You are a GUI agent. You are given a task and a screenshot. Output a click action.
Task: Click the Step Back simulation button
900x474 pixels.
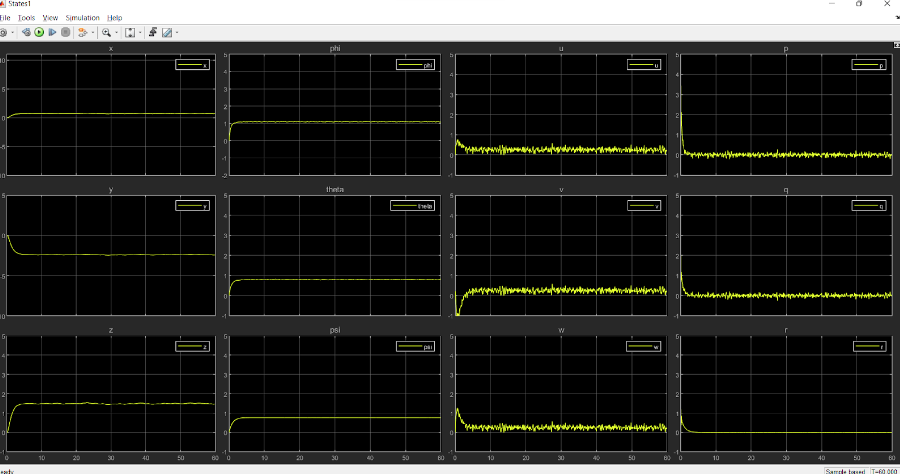click(27, 32)
